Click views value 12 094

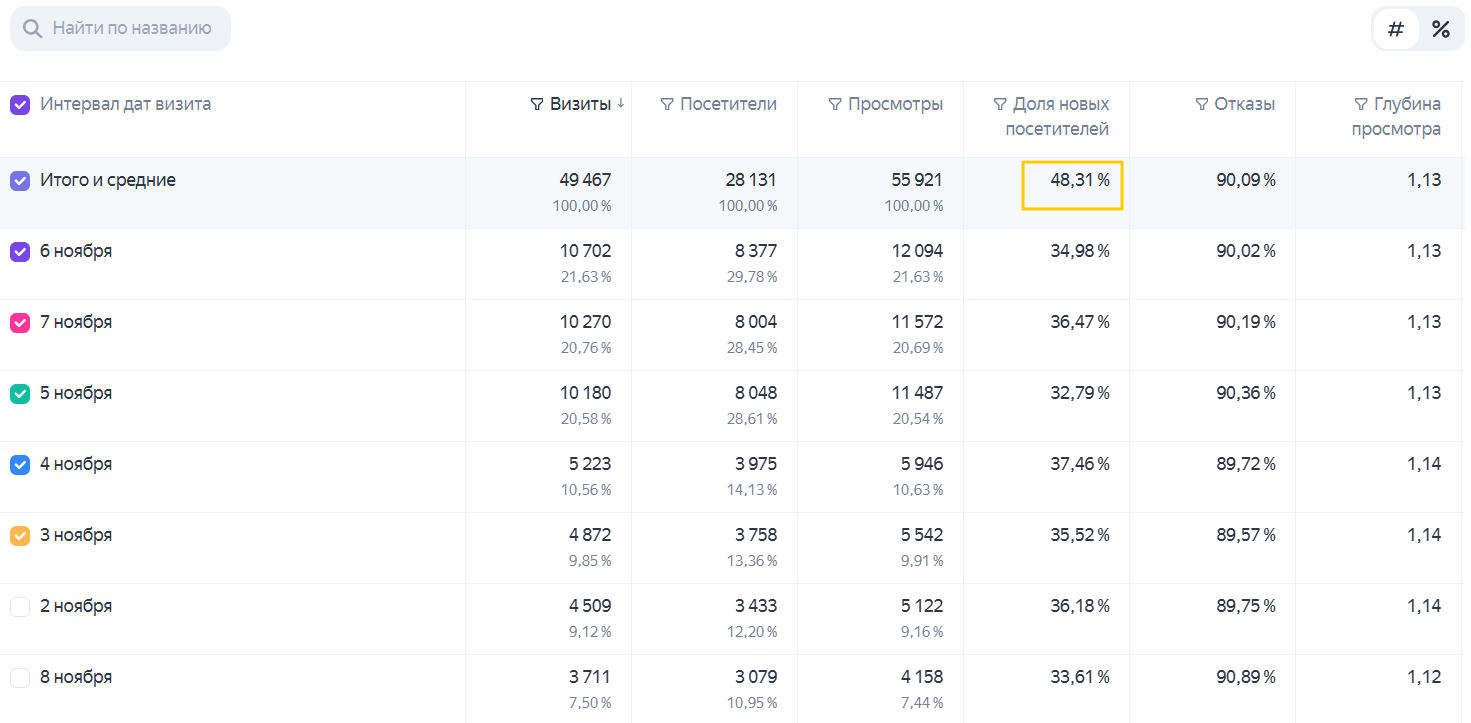[917, 251]
